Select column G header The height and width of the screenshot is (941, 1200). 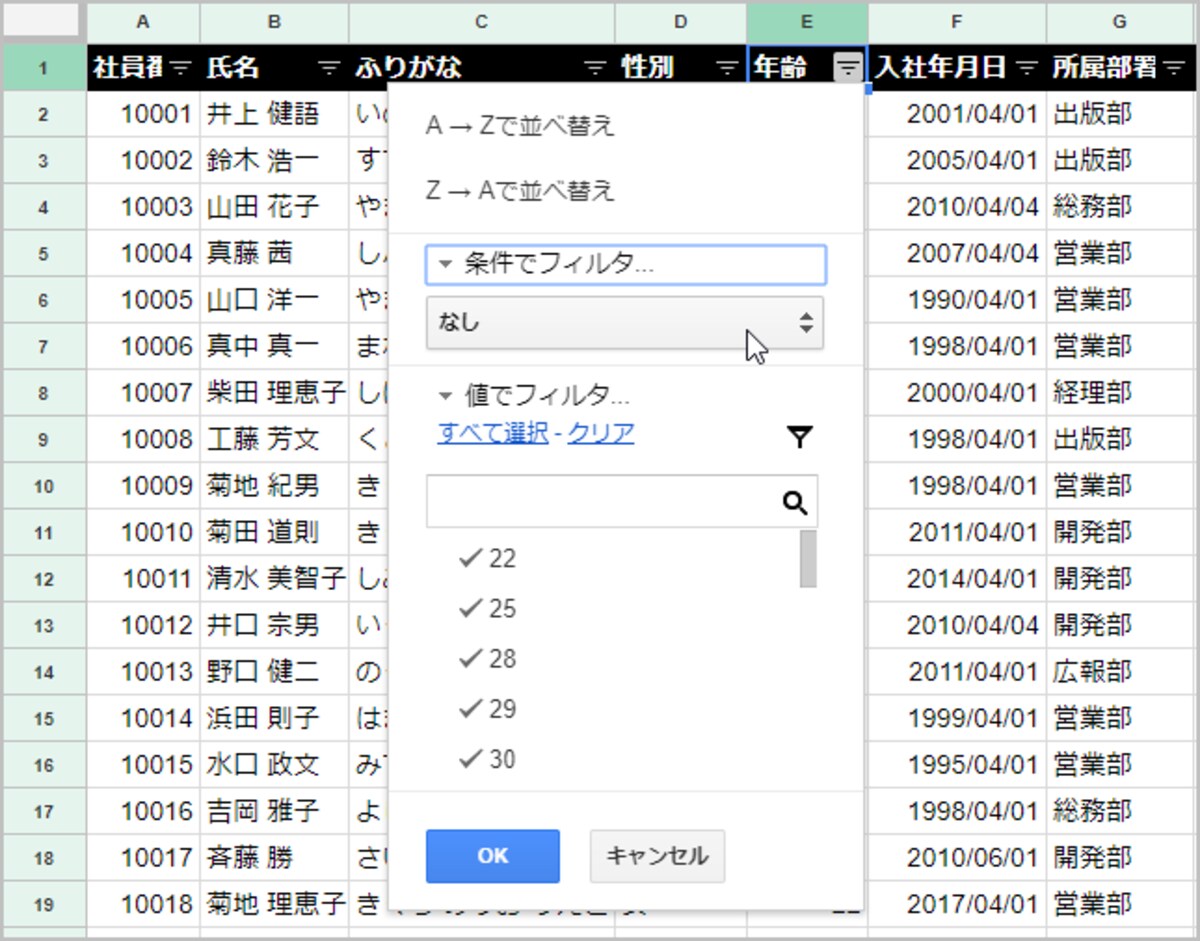pyautogui.click(x=1119, y=22)
